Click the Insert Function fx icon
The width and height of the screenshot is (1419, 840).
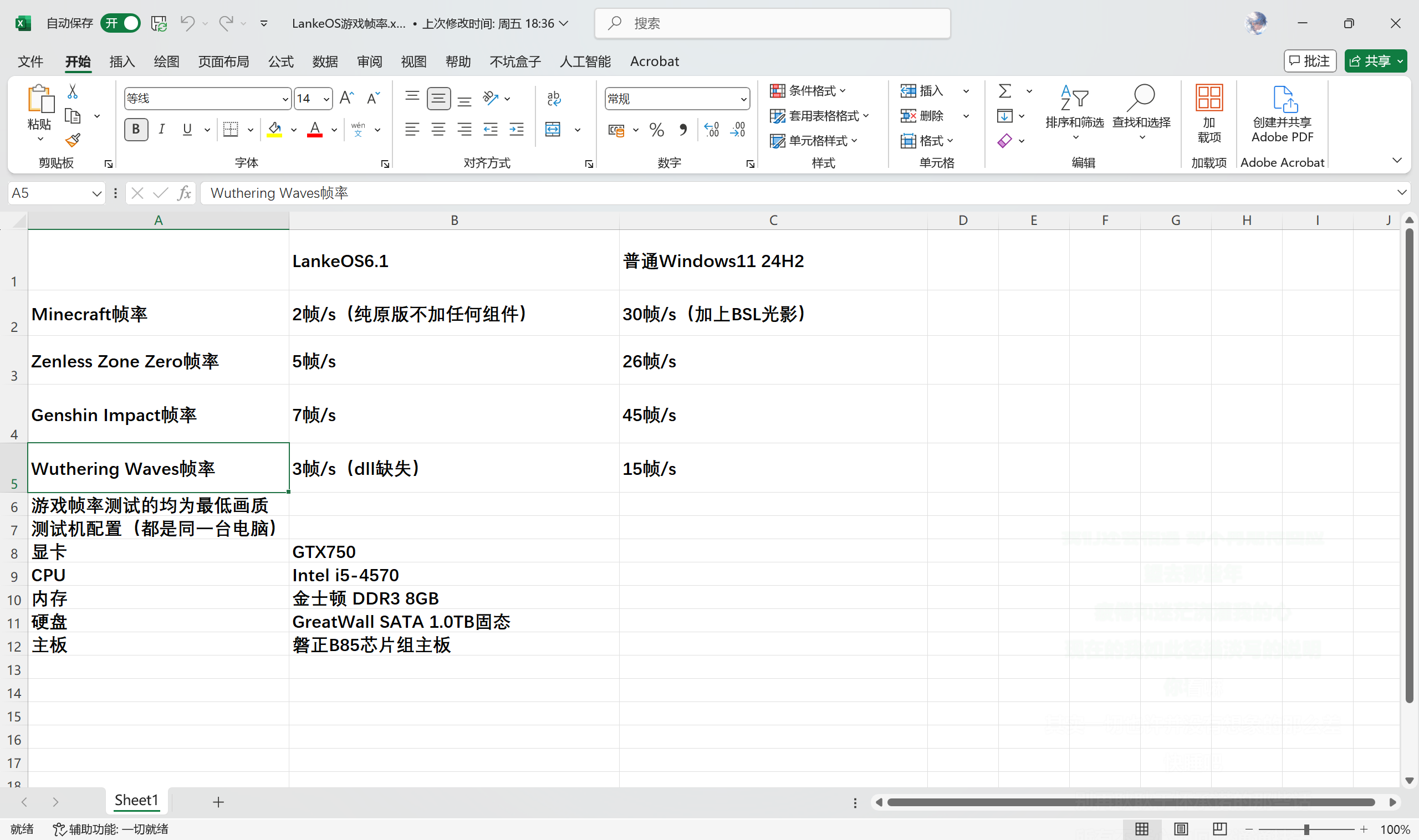(184, 193)
